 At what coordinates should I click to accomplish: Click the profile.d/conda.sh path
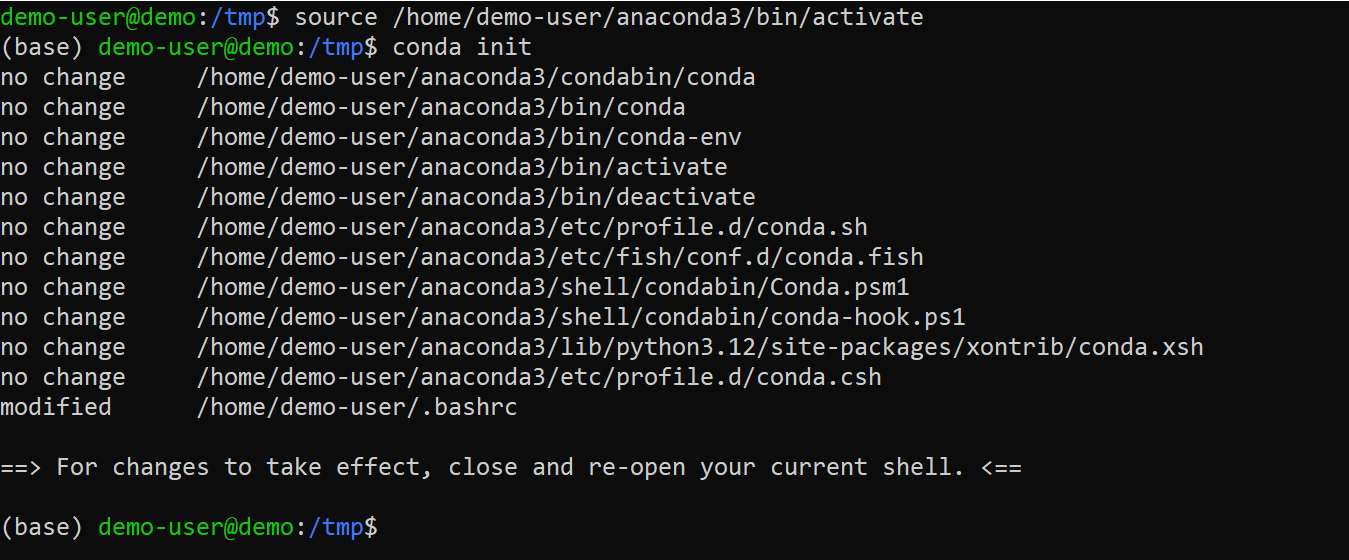click(532, 227)
